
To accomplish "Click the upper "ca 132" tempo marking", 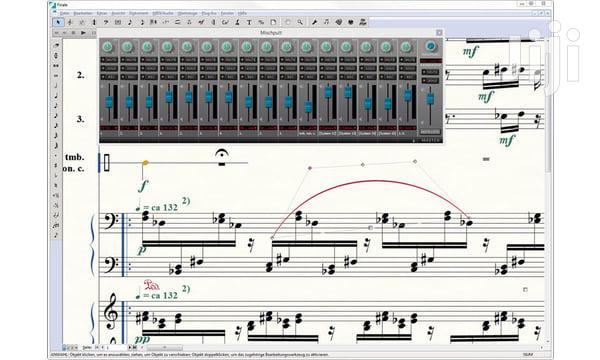I will pos(164,207).
